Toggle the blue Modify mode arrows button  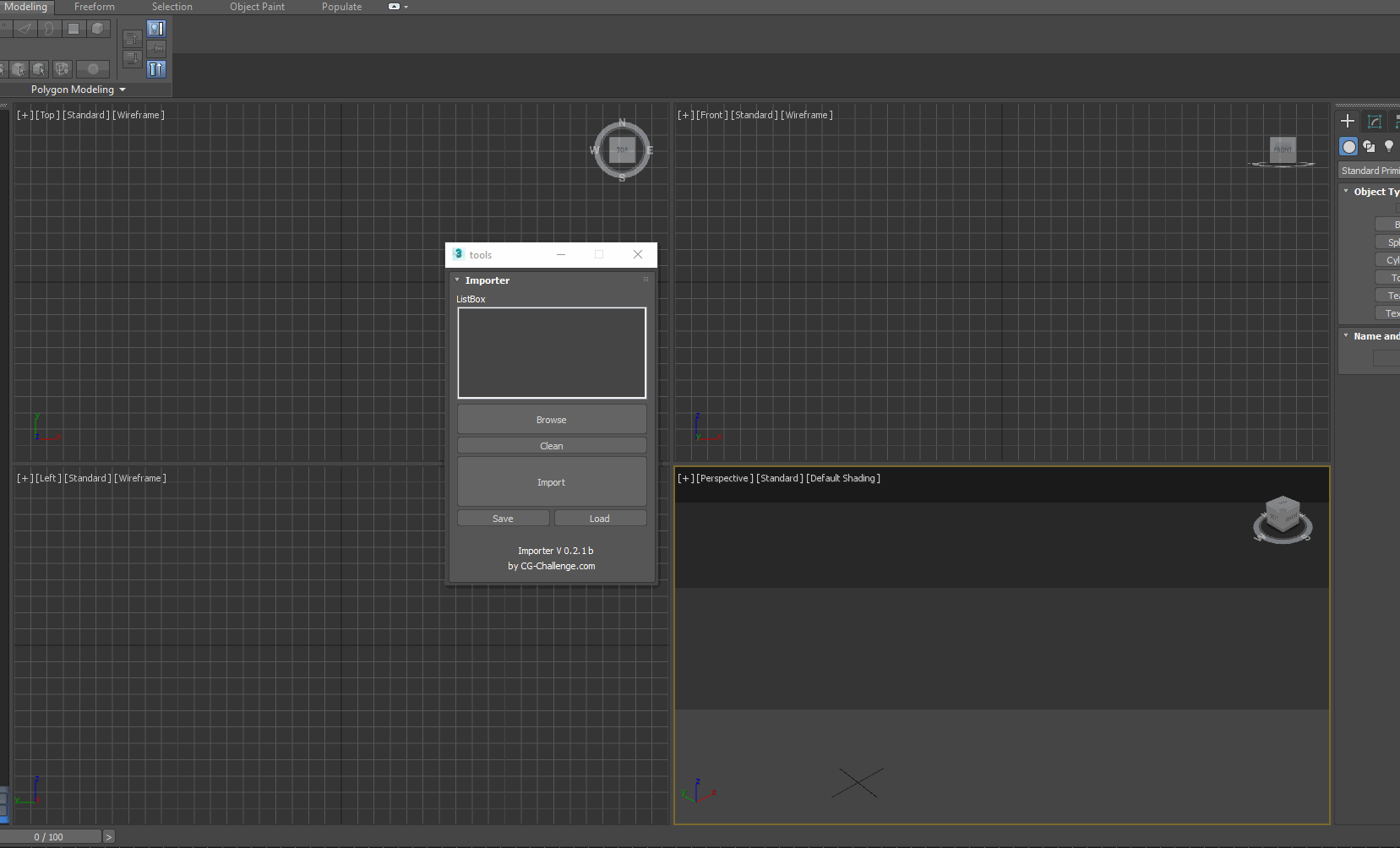[x=156, y=69]
